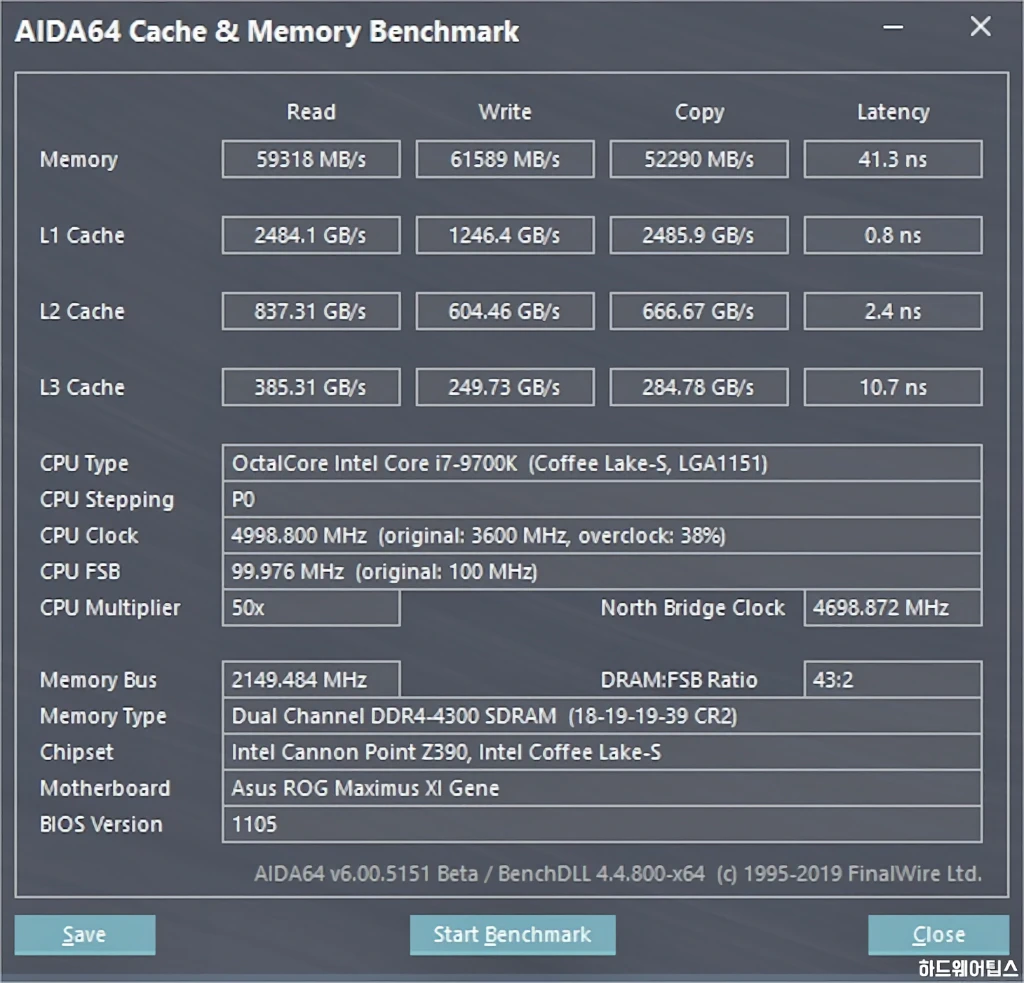1024x983 pixels.
Task: Click the CPU Type field showing i7-9700K
Action: pyautogui.click(x=601, y=464)
